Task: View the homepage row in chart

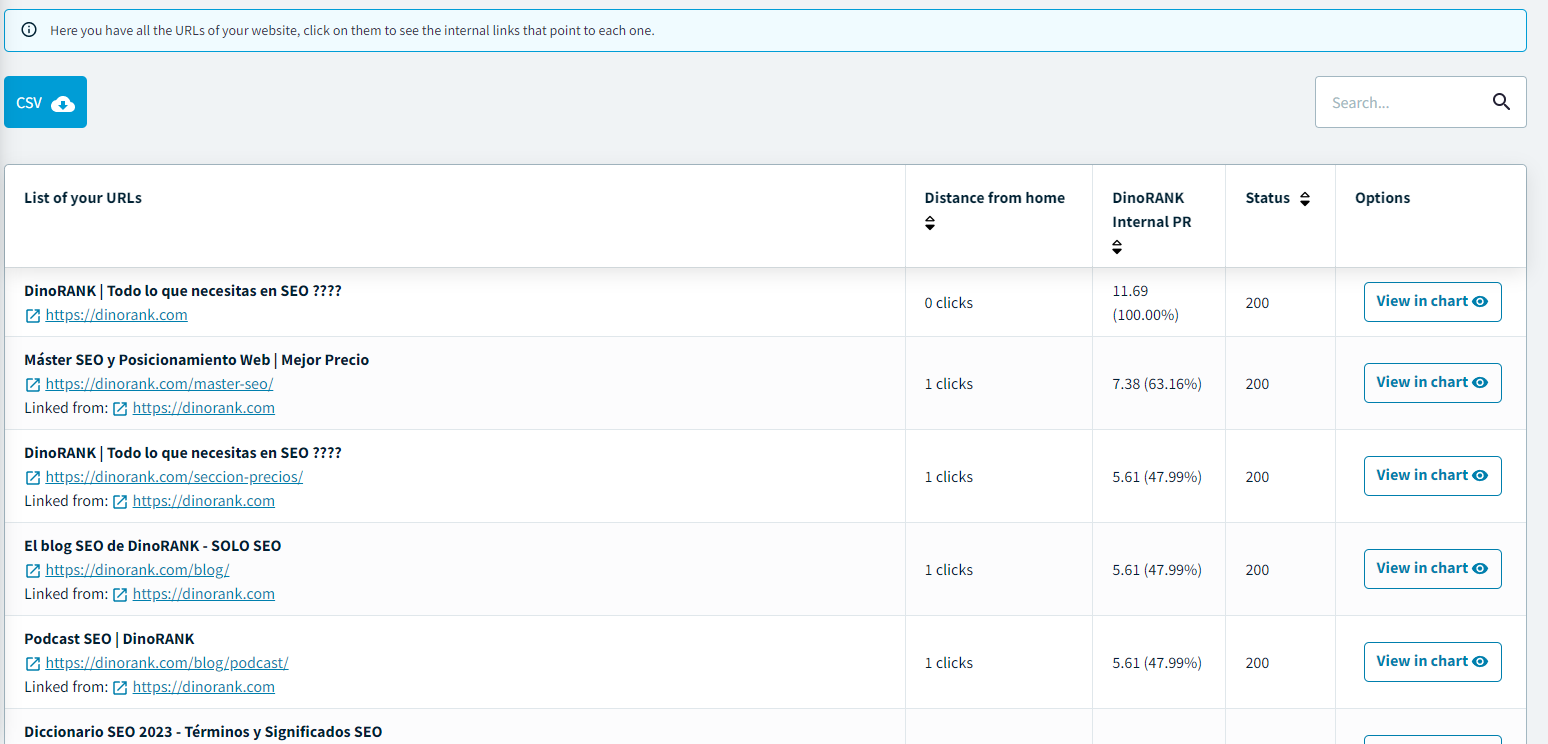Action: pyautogui.click(x=1432, y=302)
